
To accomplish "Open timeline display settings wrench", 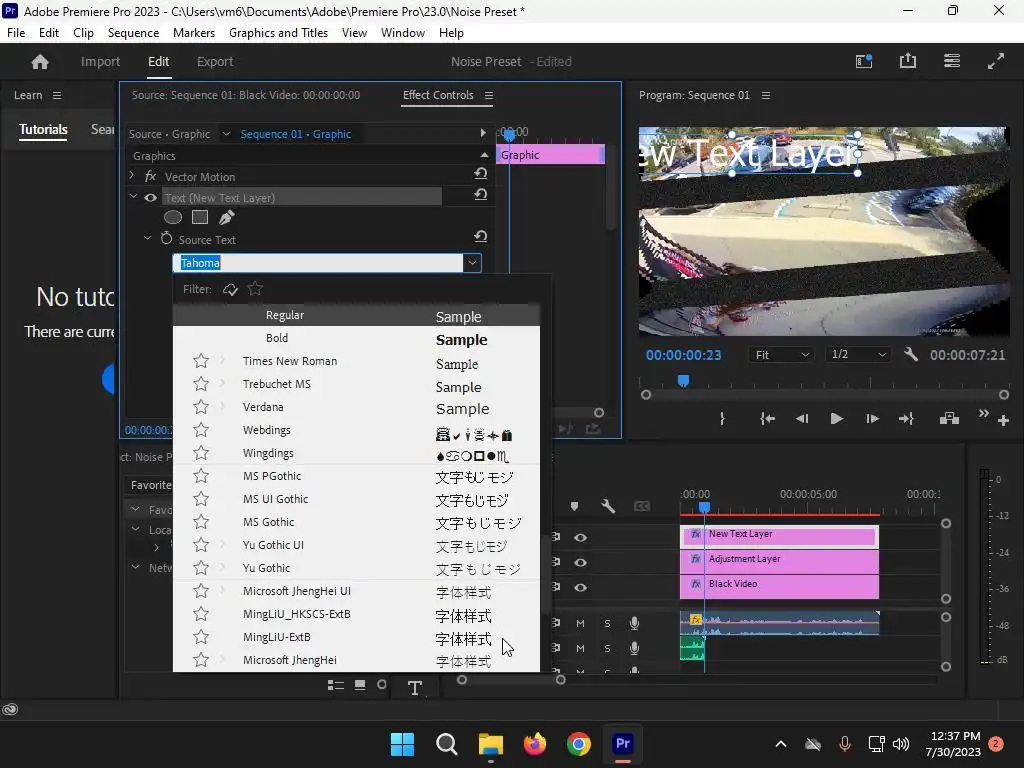I will coord(608,506).
